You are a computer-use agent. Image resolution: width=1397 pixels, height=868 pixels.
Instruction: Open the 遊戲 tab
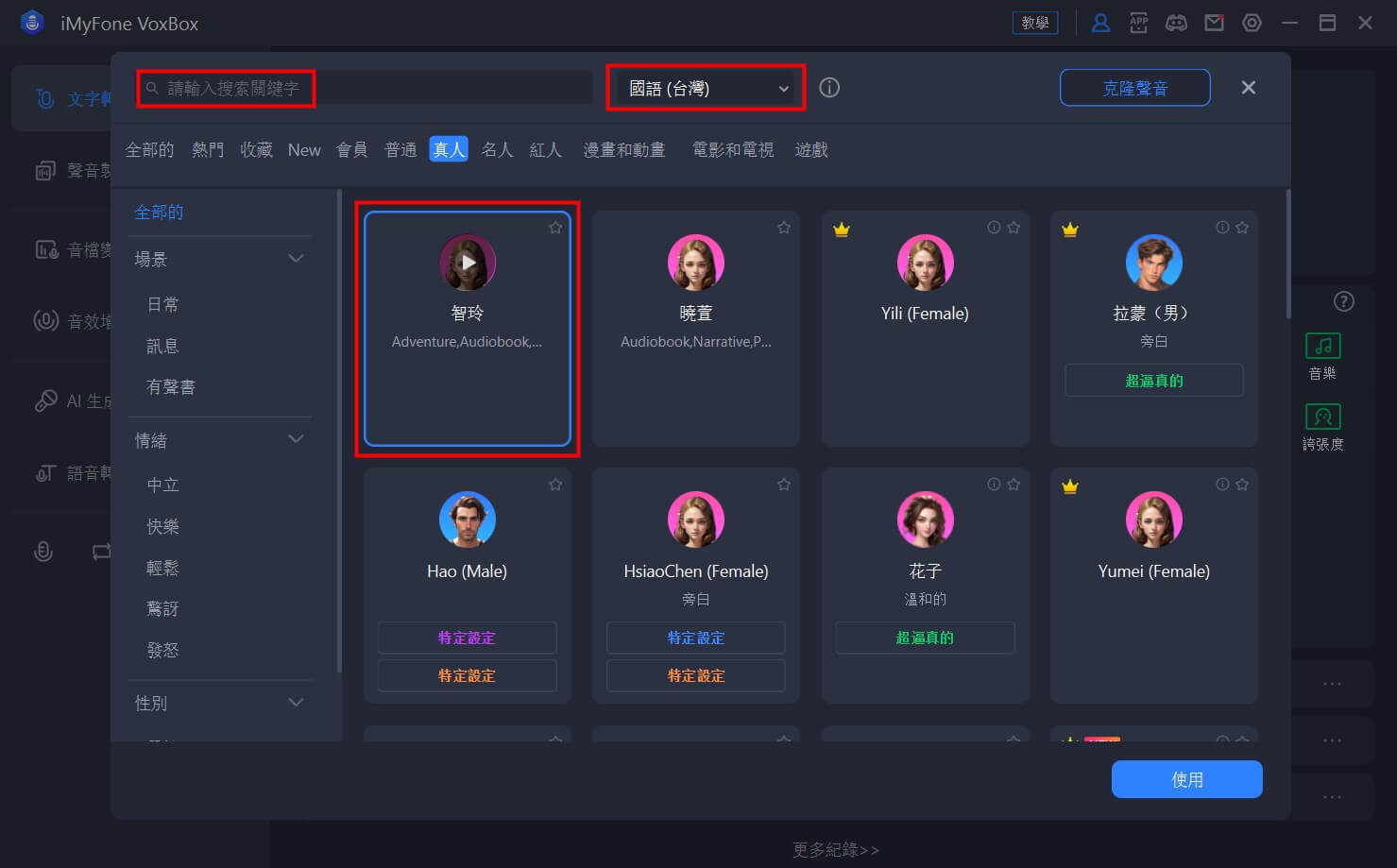click(x=811, y=150)
